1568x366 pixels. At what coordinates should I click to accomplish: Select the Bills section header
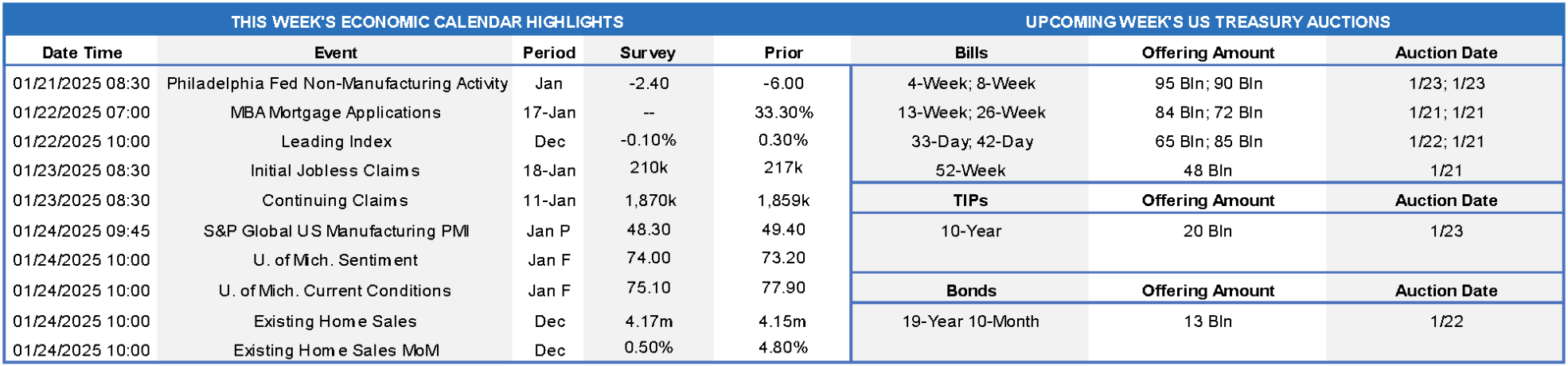(971, 53)
